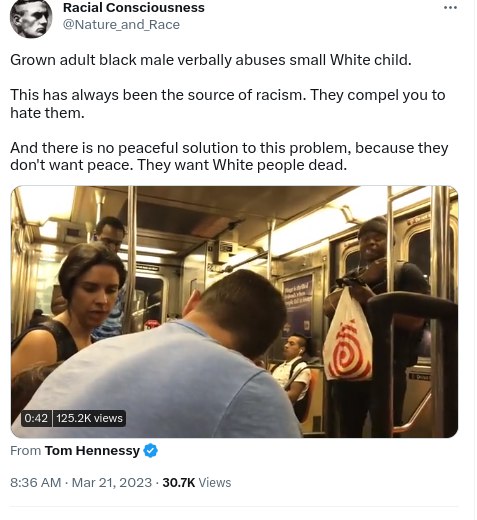
Task: Open the 30.7K Views analytics link
Action: [x=197, y=482]
